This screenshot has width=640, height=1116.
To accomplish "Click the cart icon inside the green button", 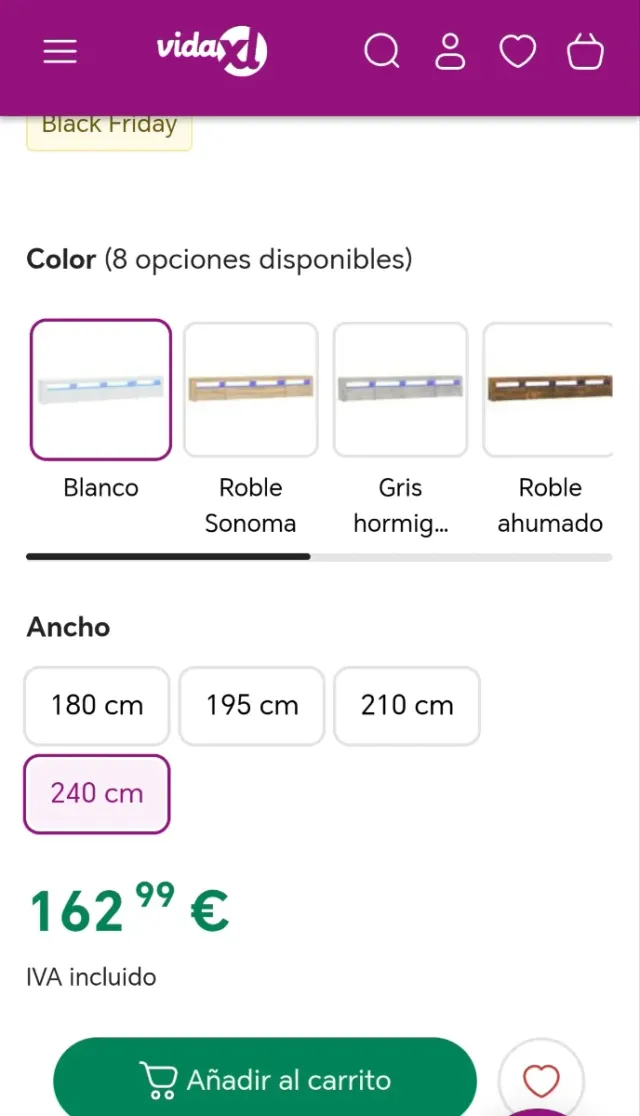I will [x=159, y=1080].
